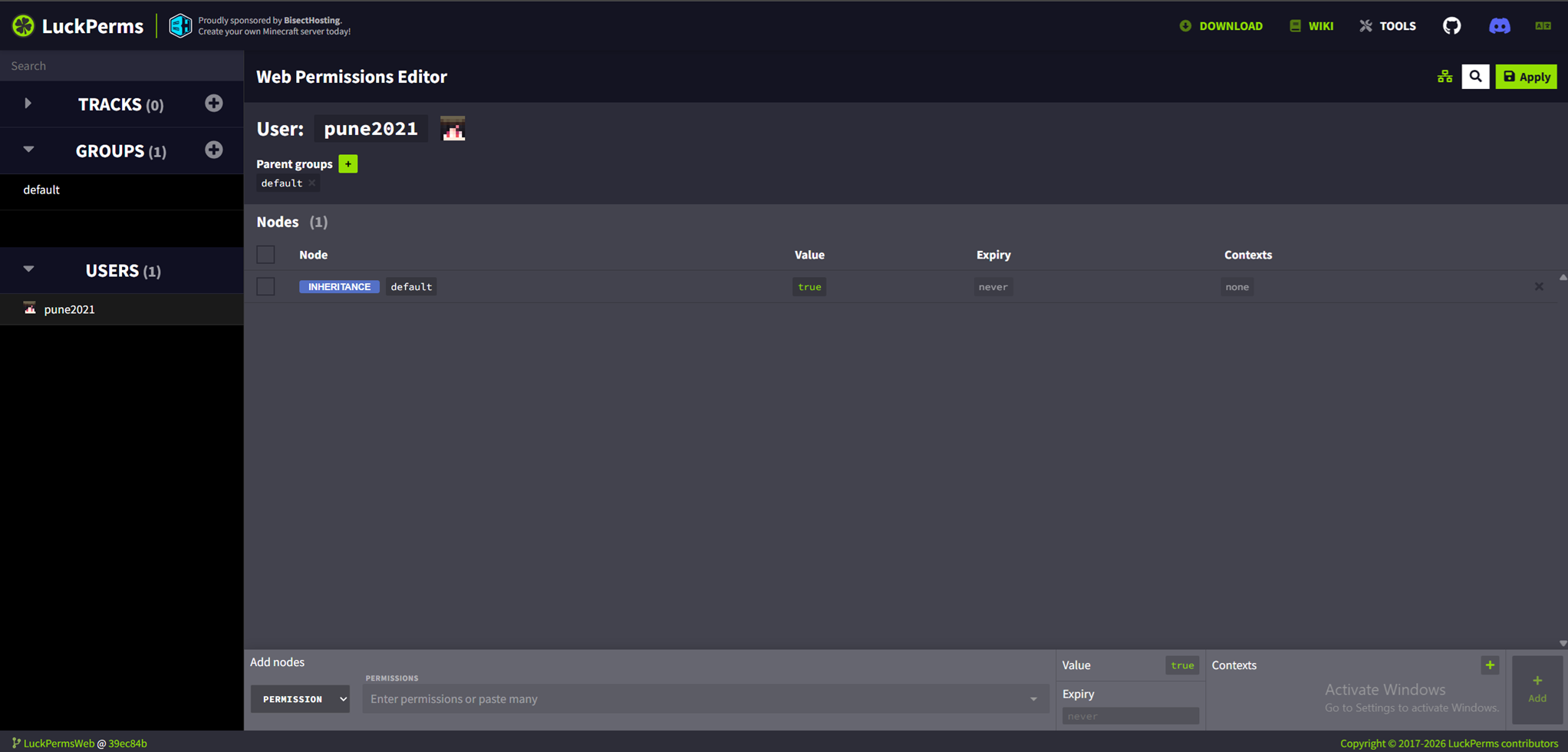Add a context with green plus
1568x752 pixels.
tap(1490, 665)
